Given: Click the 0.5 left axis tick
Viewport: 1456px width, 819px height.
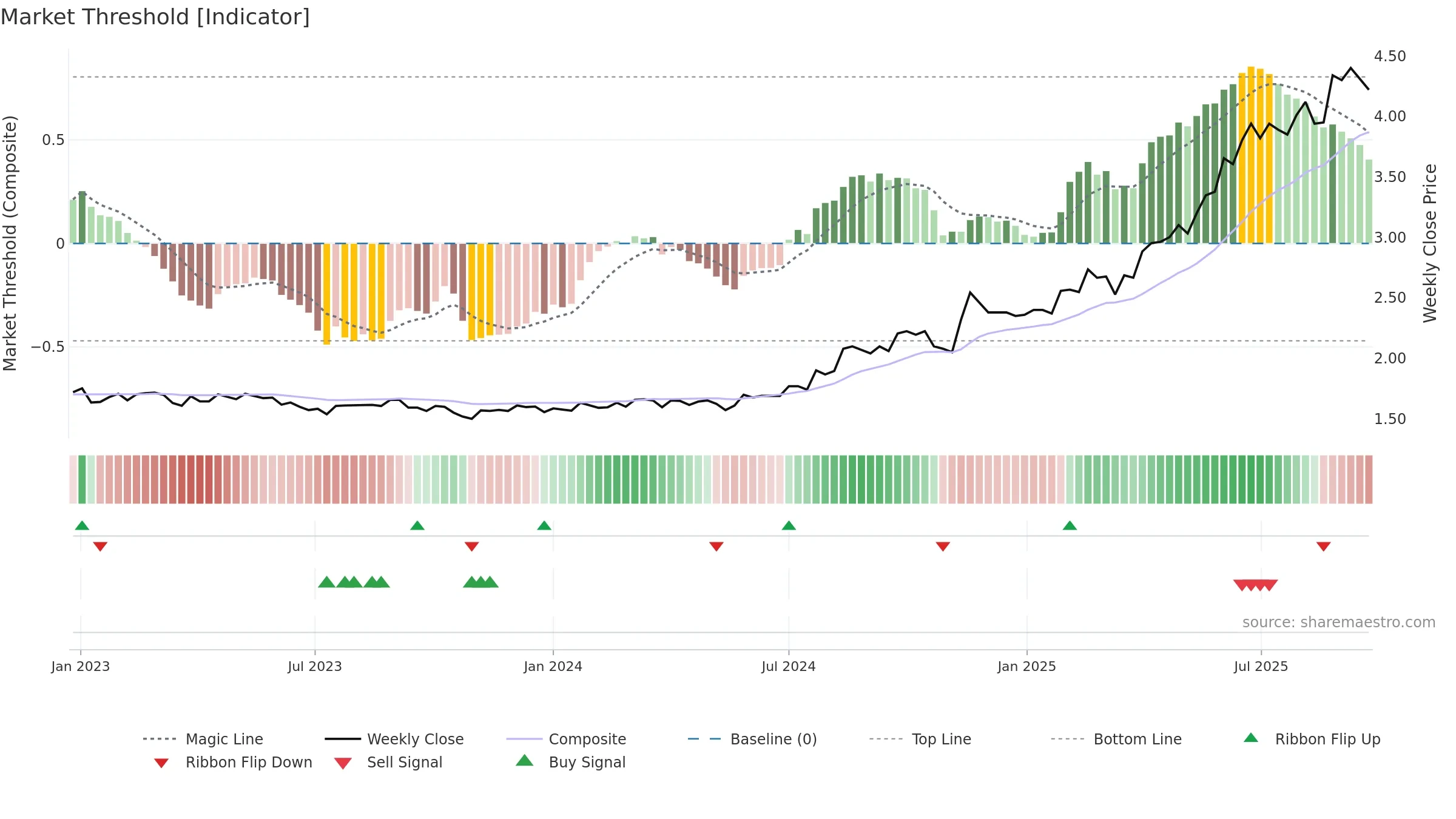Looking at the screenshot, I should coord(53,140).
